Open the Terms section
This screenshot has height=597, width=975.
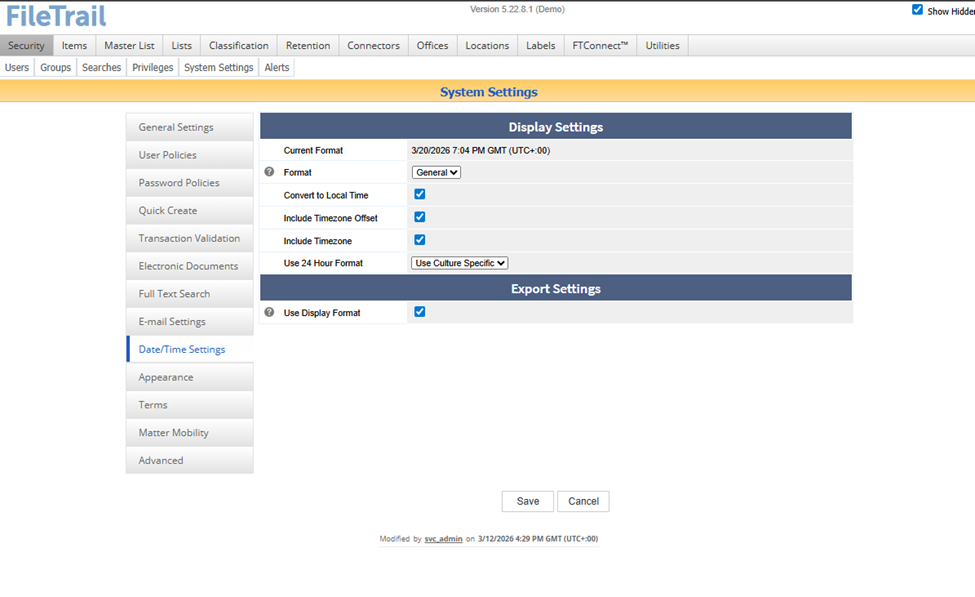tap(190, 405)
